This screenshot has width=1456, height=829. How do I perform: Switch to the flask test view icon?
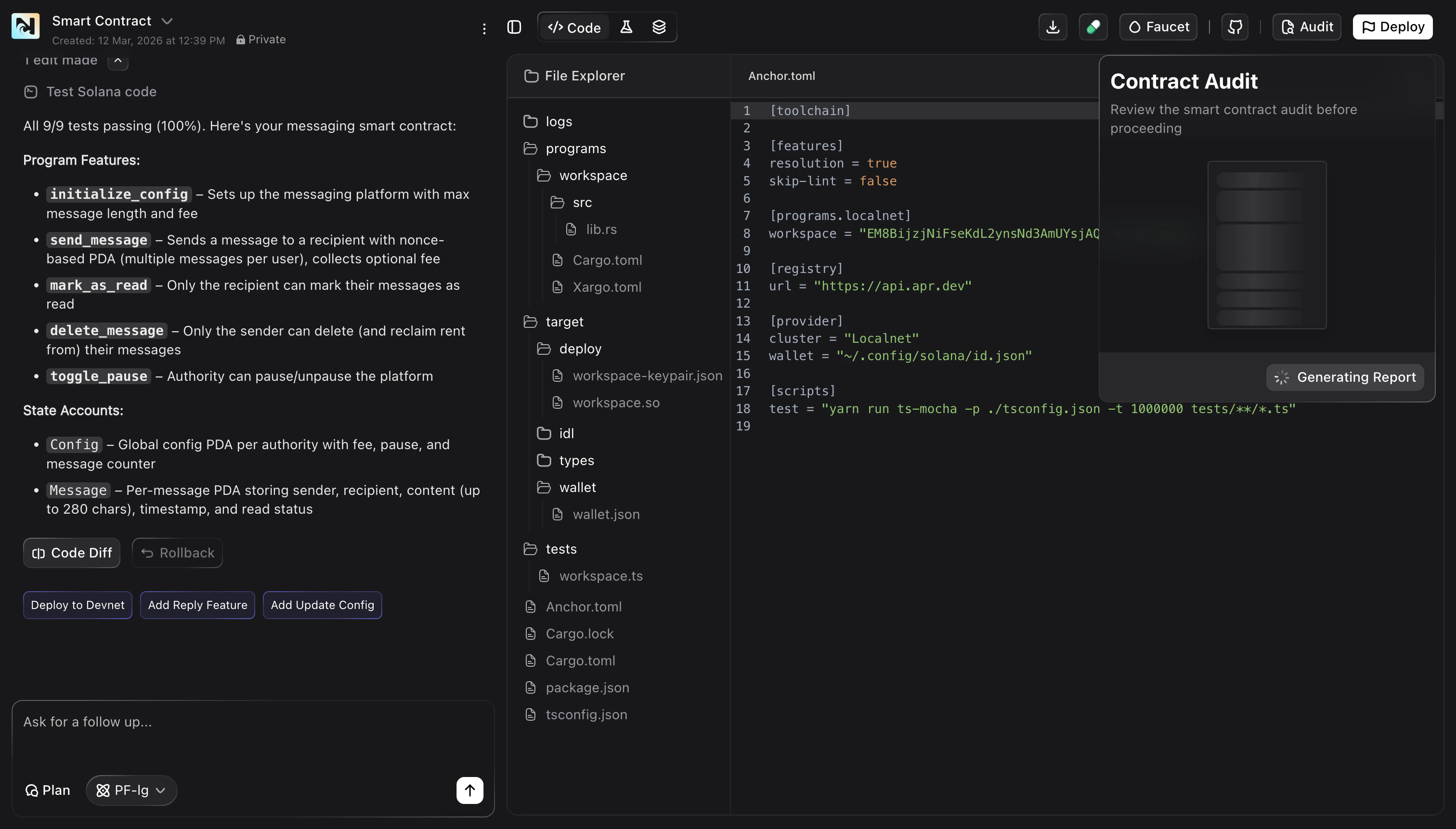(x=626, y=27)
